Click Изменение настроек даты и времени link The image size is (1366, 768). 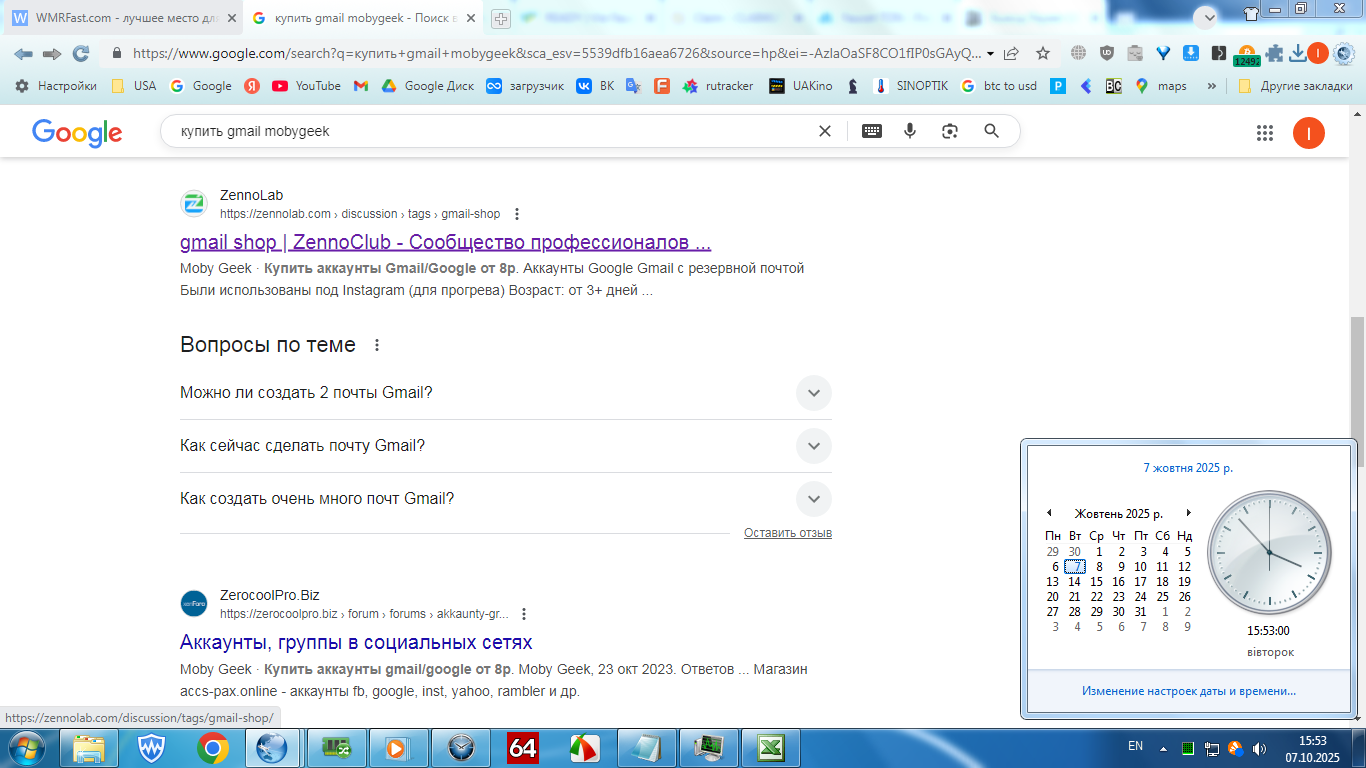1189,691
